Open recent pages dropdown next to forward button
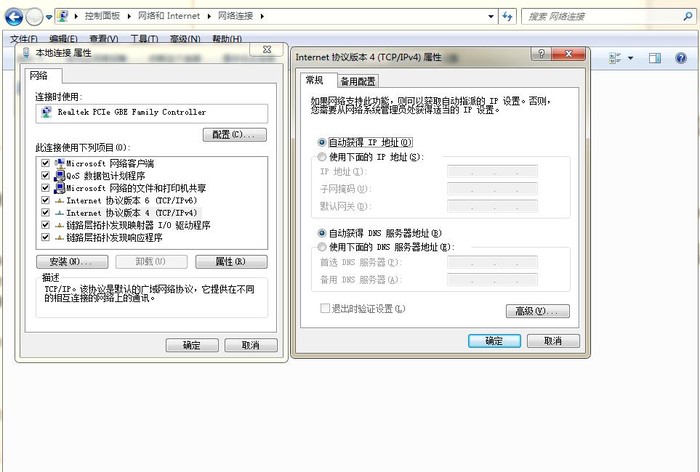This screenshot has width=700, height=472. click(x=48, y=17)
